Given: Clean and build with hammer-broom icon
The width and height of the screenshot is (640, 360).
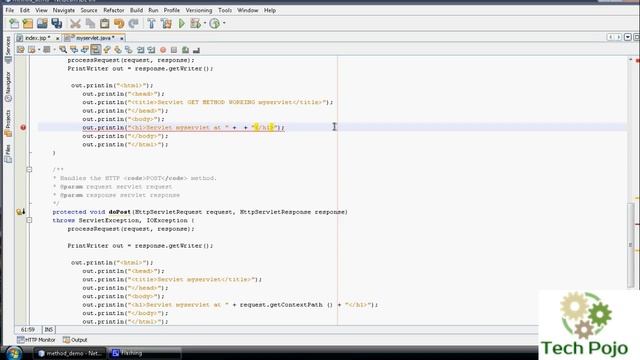Looking at the screenshot, I should click(166, 23).
